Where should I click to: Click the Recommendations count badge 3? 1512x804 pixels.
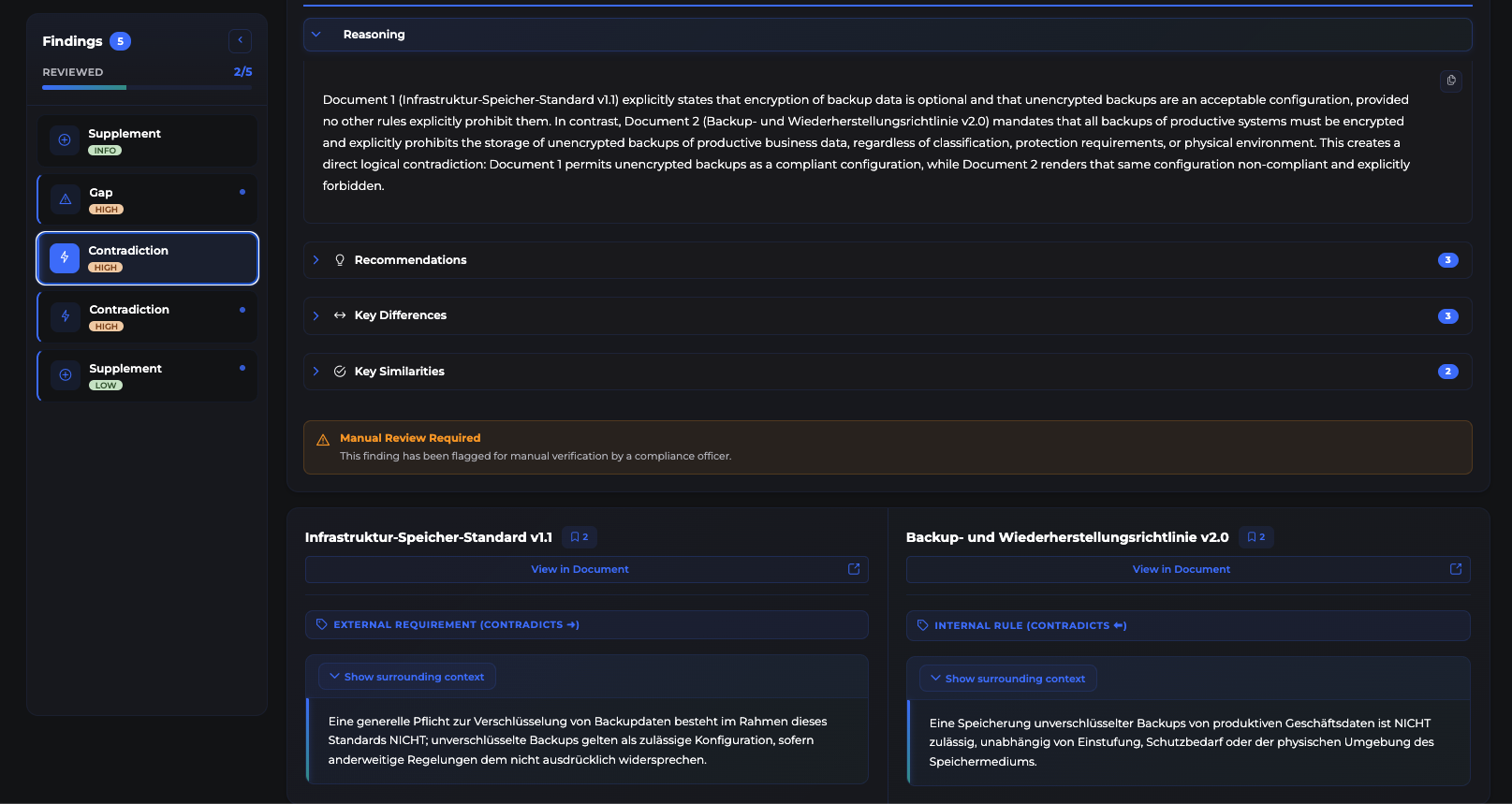[x=1447, y=260]
